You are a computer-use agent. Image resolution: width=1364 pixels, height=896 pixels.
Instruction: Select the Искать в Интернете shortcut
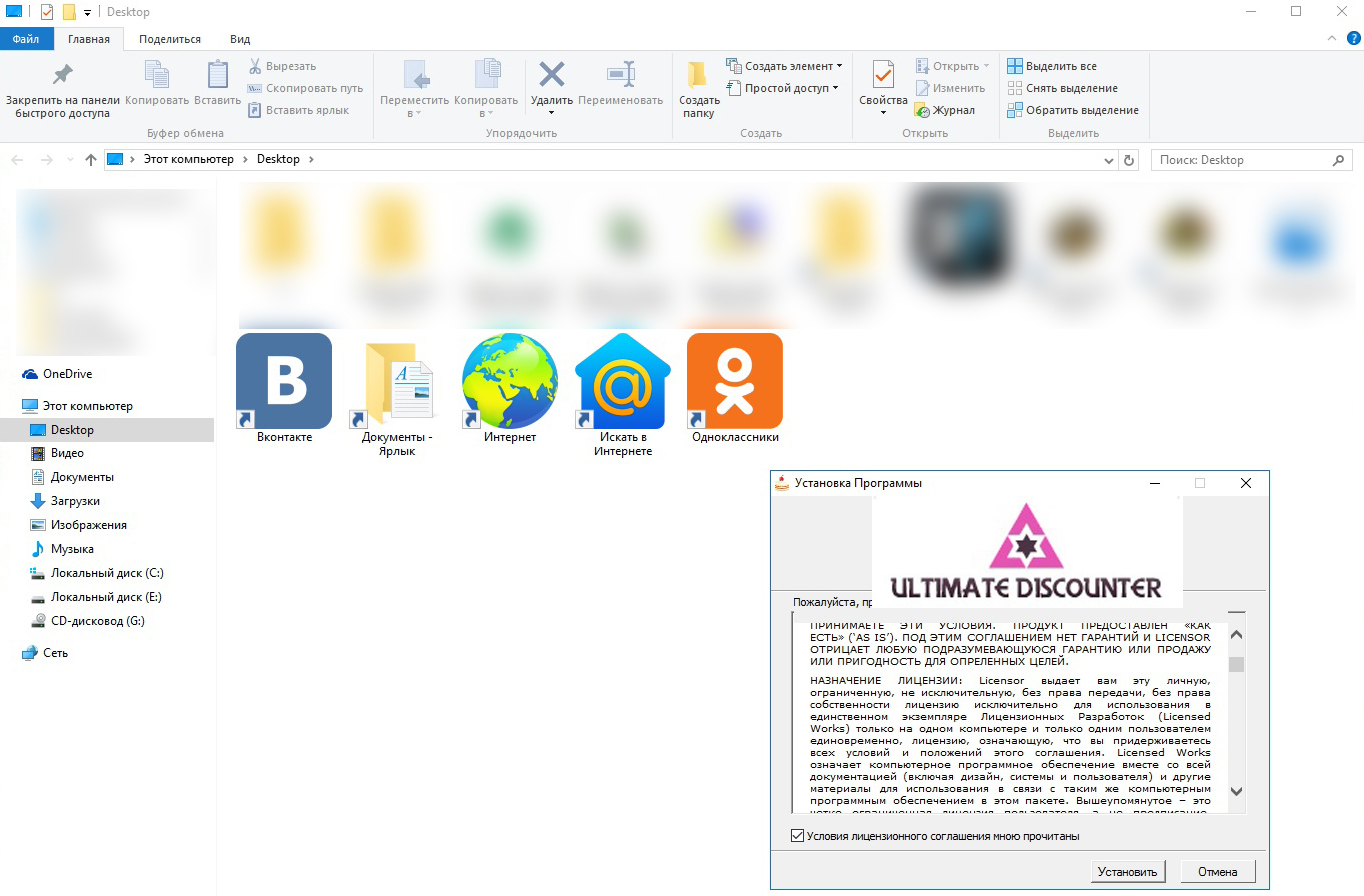click(623, 381)
